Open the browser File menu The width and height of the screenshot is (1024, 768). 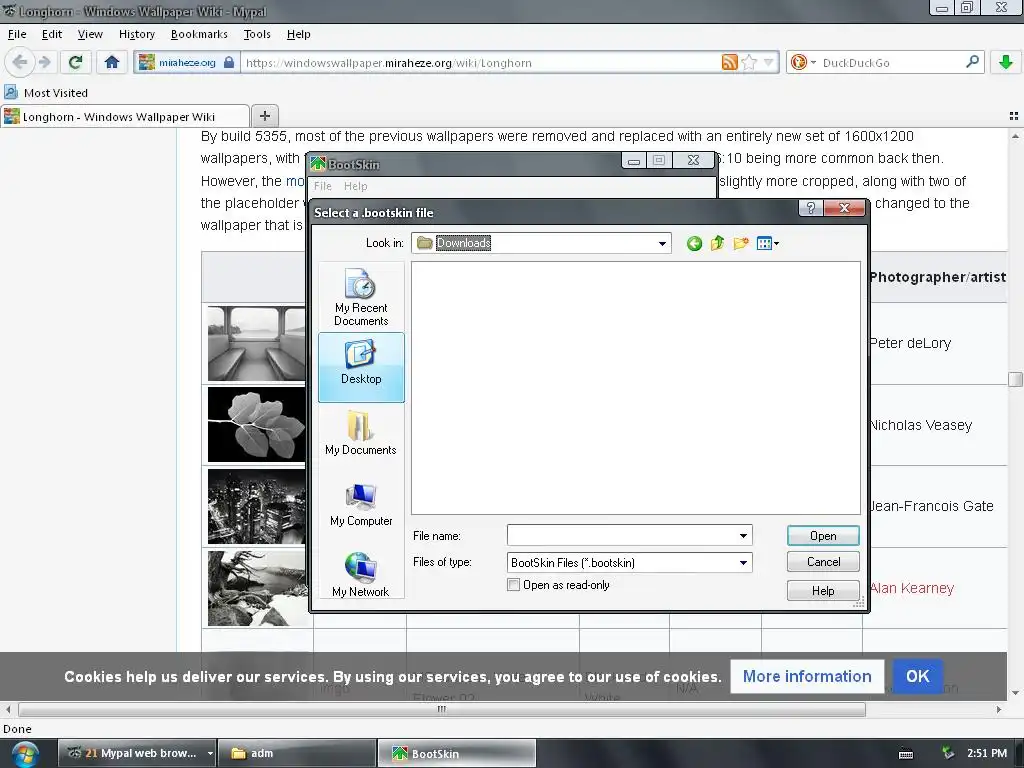[x=17, y=34]
